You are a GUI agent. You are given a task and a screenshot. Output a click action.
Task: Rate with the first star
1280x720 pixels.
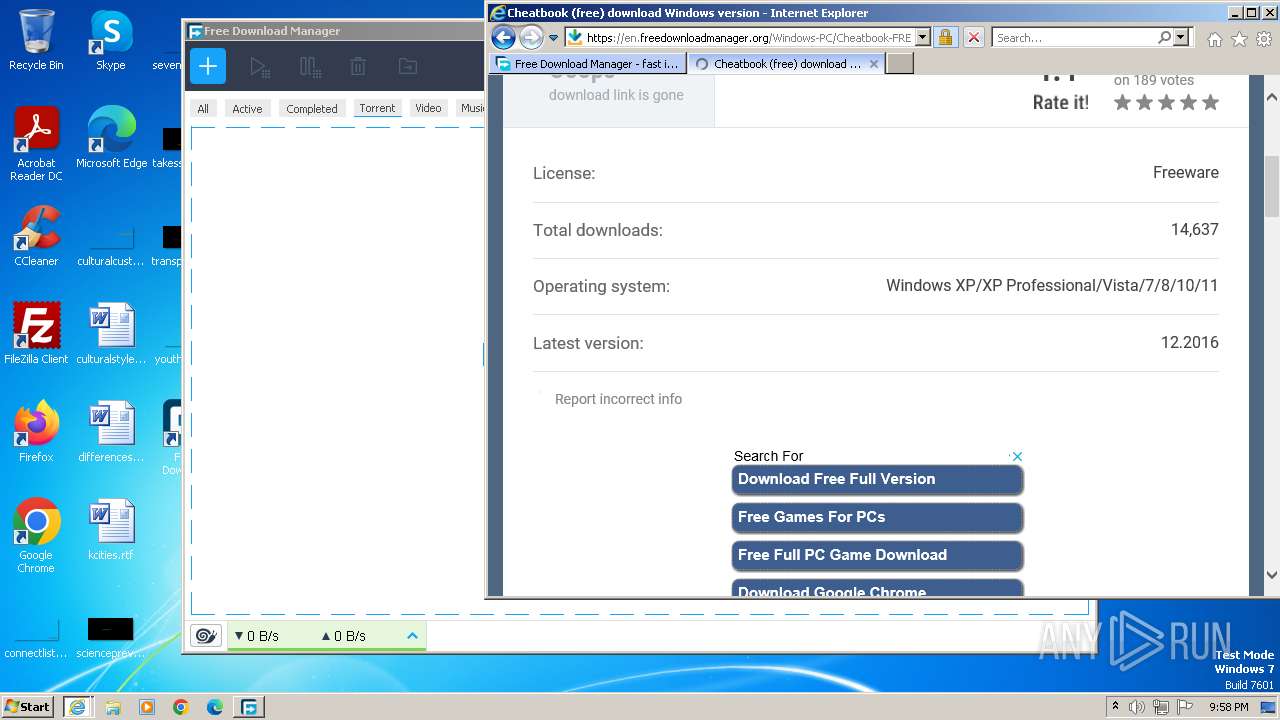(1122, 102)
